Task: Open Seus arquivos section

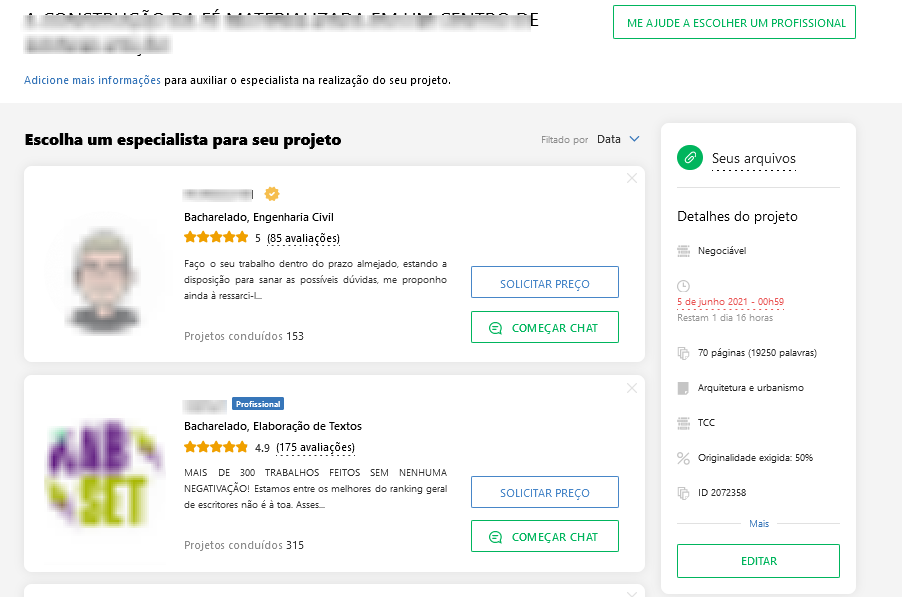Action: (754, 158)
